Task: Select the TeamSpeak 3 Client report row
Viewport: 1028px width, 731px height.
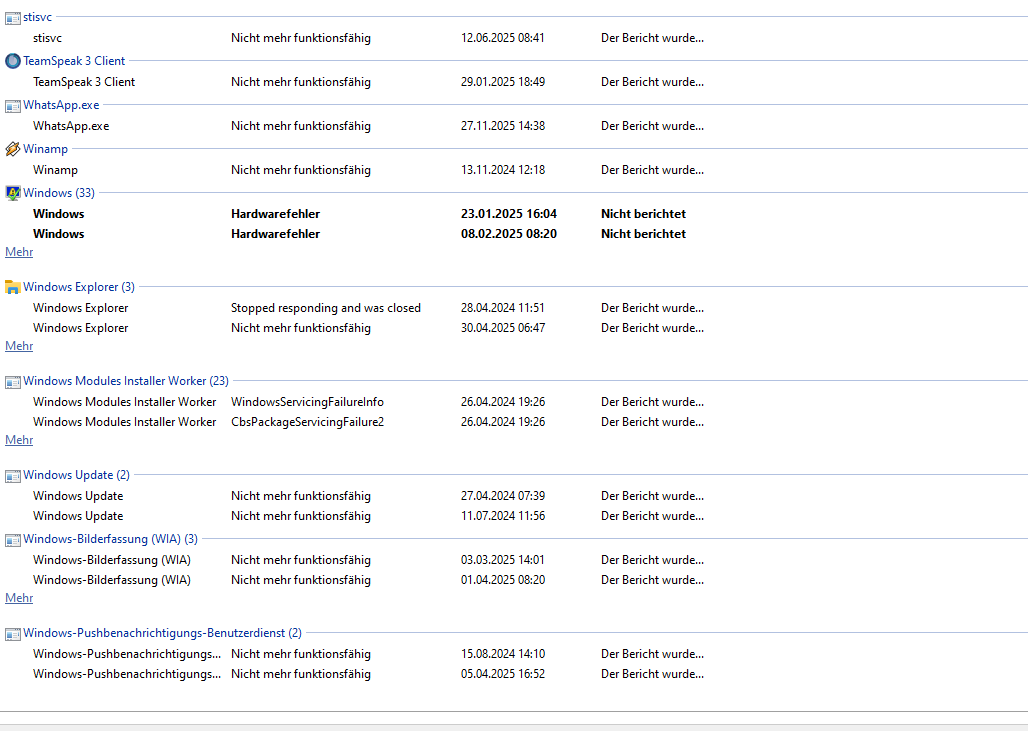Action: point(368,82)
